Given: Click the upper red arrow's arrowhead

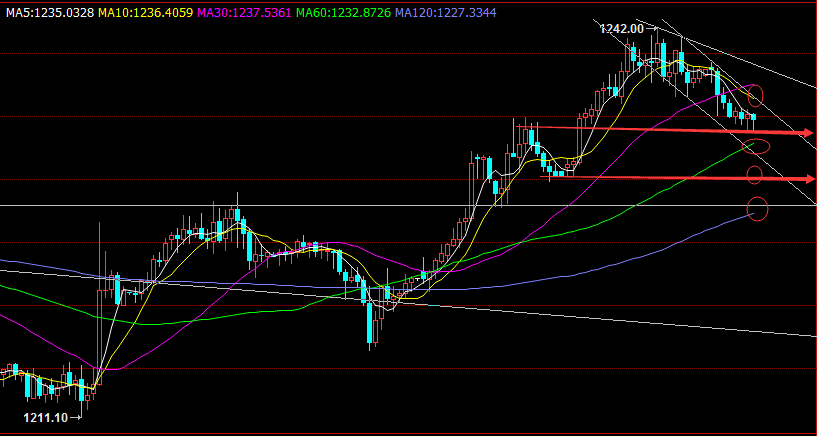Looking at the screenshot, I should 806,133.
